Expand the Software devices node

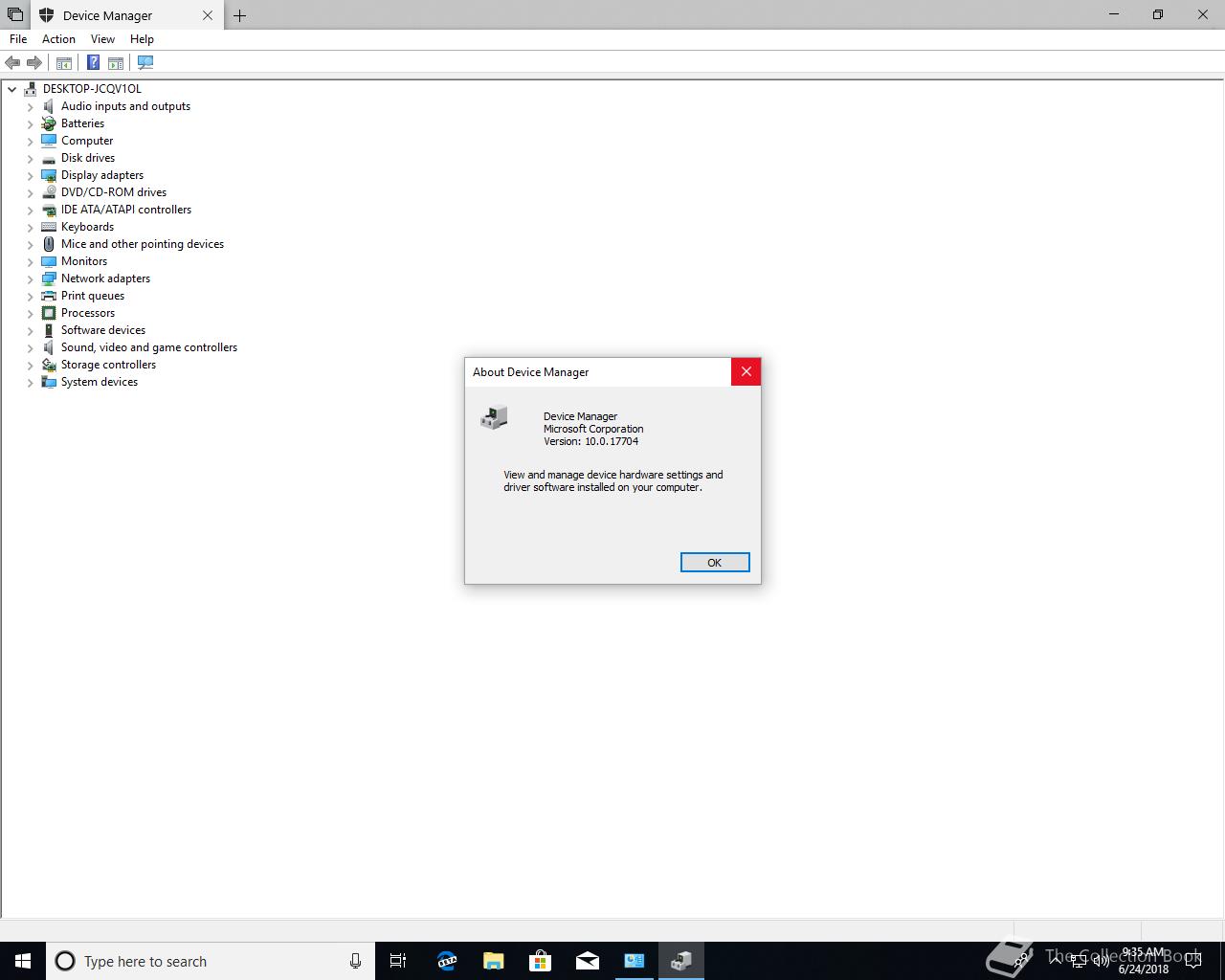(x=30, y=330)
